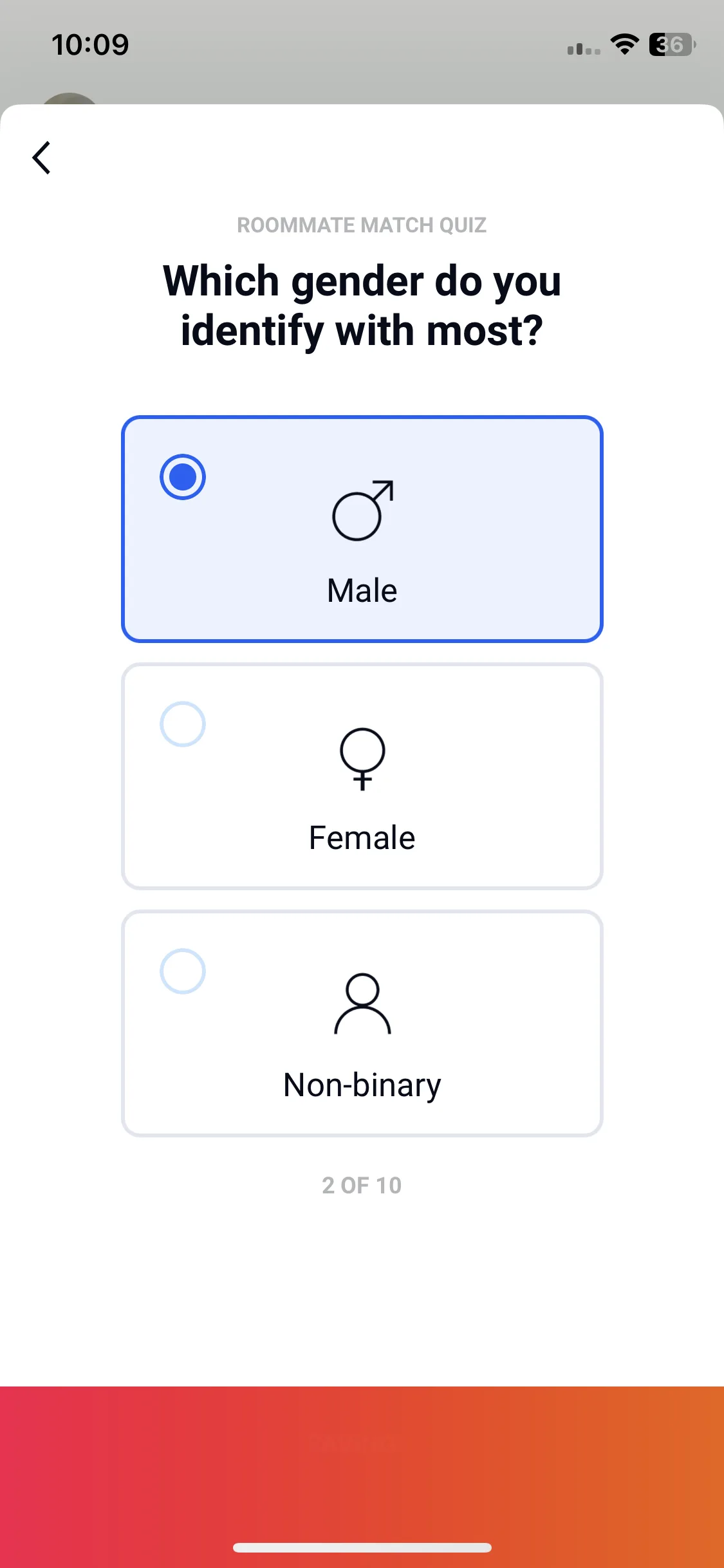Select the Non-binary radio button
The height and width of the screenshot is (1568, 724).
coord(183,971)
